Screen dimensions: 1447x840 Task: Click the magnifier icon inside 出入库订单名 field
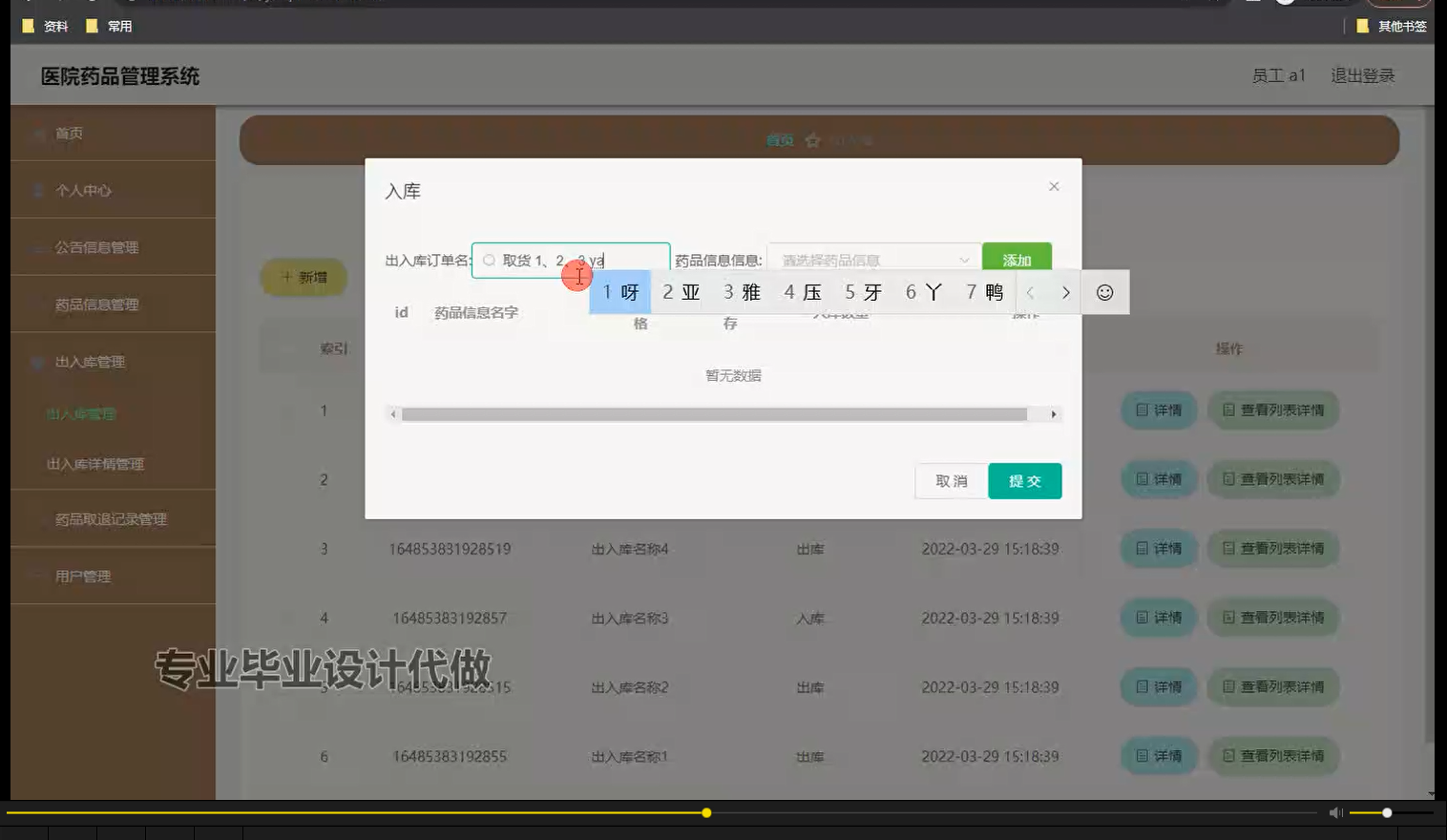click(x=489, y=259)
